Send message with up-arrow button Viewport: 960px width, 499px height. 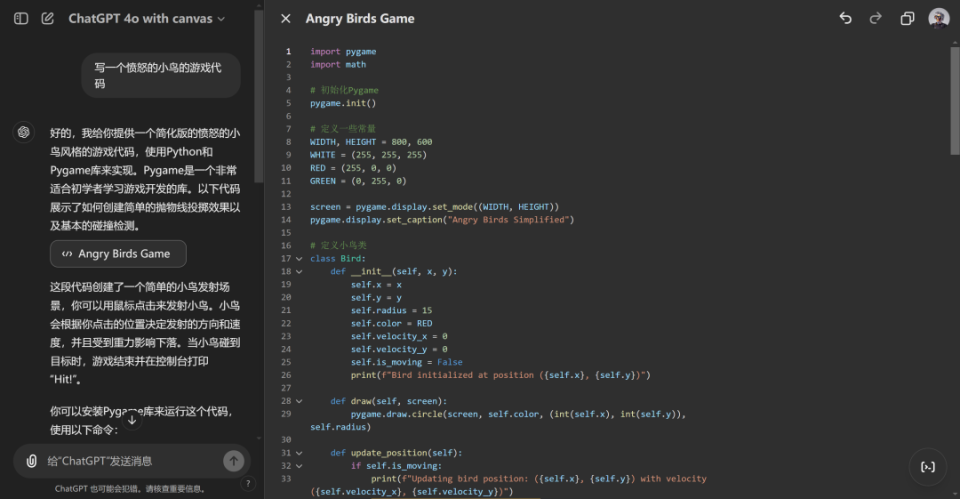pyautogui.click(x=233, y=461)
